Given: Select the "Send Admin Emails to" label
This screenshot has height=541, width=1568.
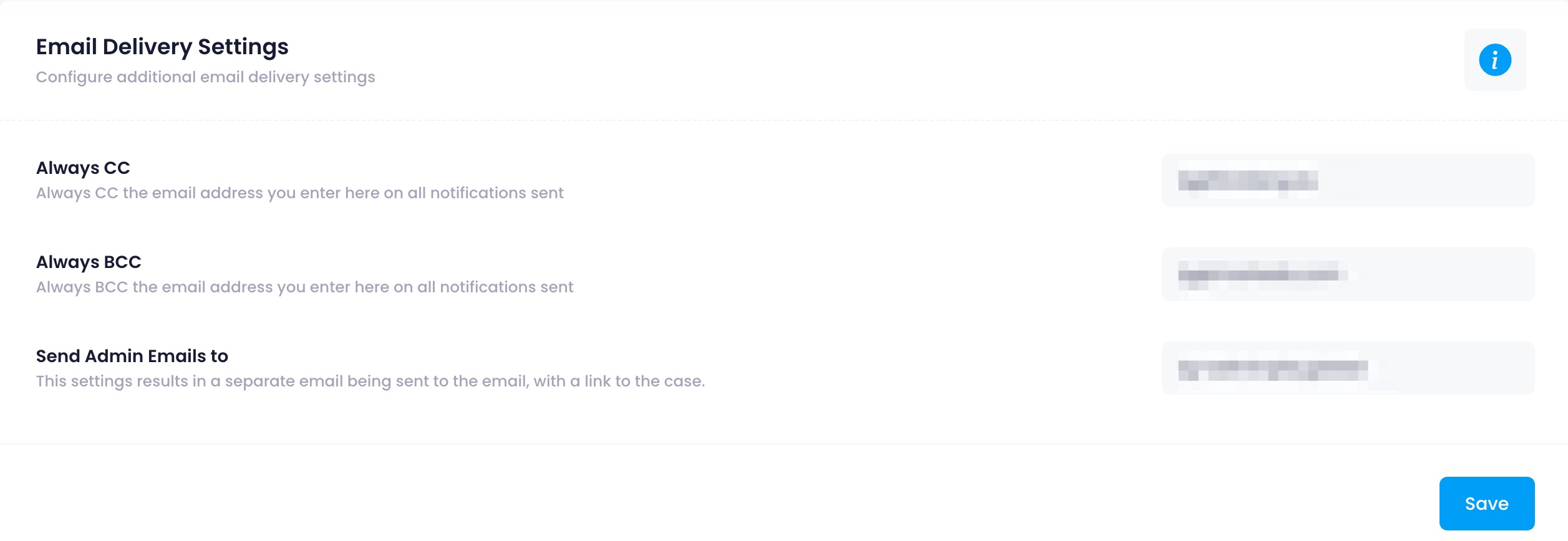Looking at the screenshot, I should pyautogui.click(x=132, y=355).
